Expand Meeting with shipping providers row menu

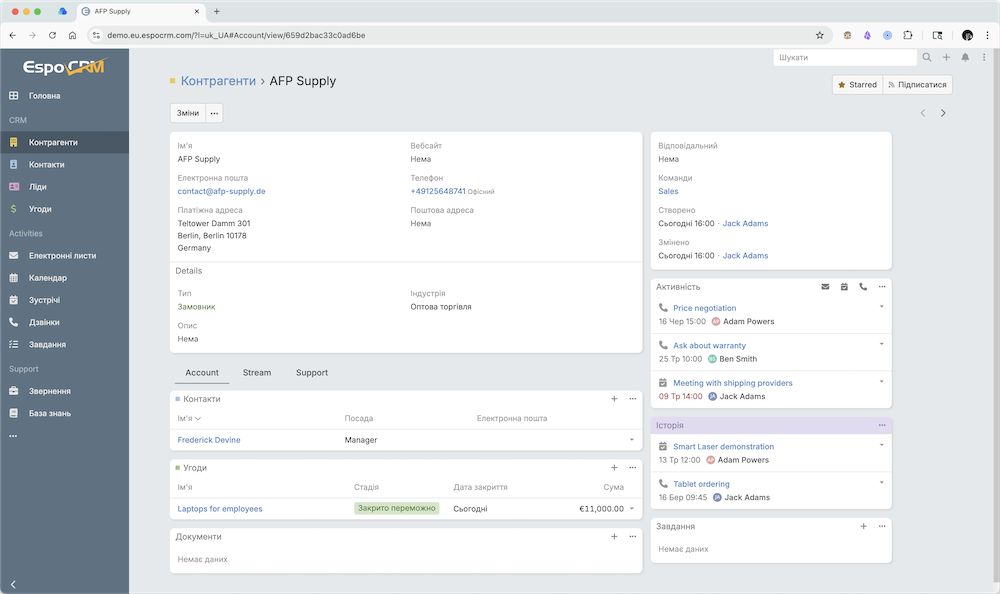point(881,382)
